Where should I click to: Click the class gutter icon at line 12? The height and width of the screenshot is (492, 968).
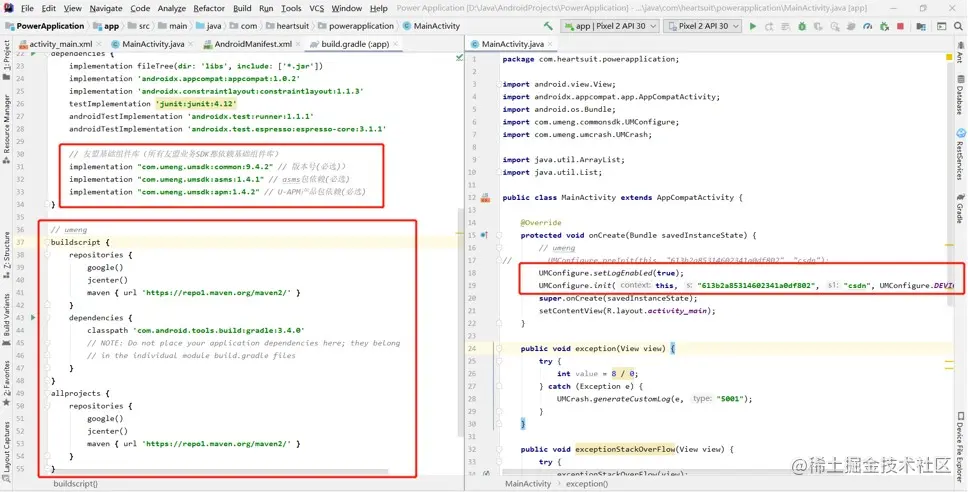[485, 198]
